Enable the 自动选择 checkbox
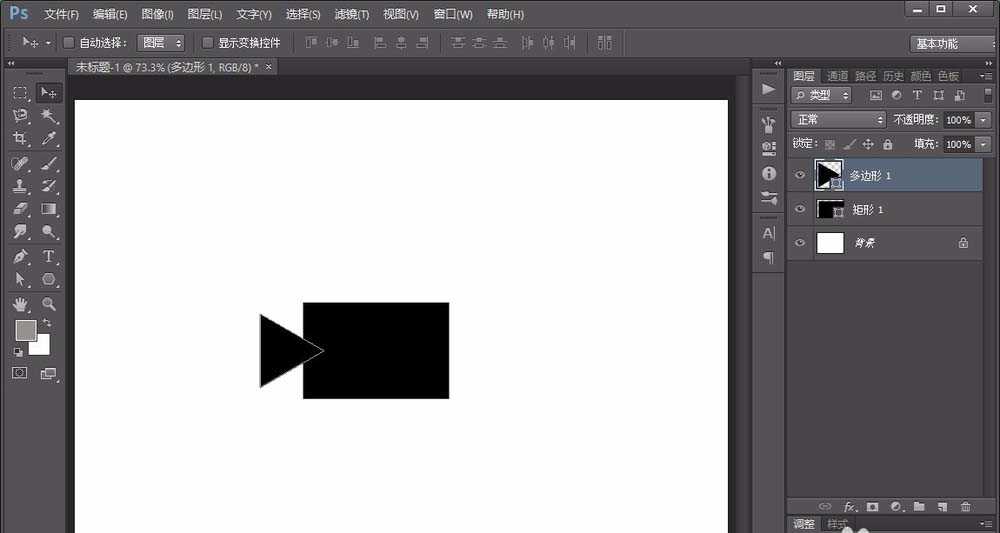 click(69, 43)
